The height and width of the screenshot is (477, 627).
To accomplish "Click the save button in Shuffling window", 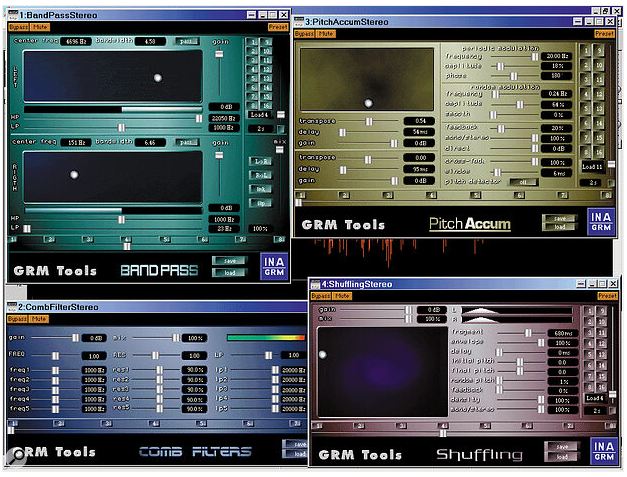I will pyautogui.click(x=562, y=446).
